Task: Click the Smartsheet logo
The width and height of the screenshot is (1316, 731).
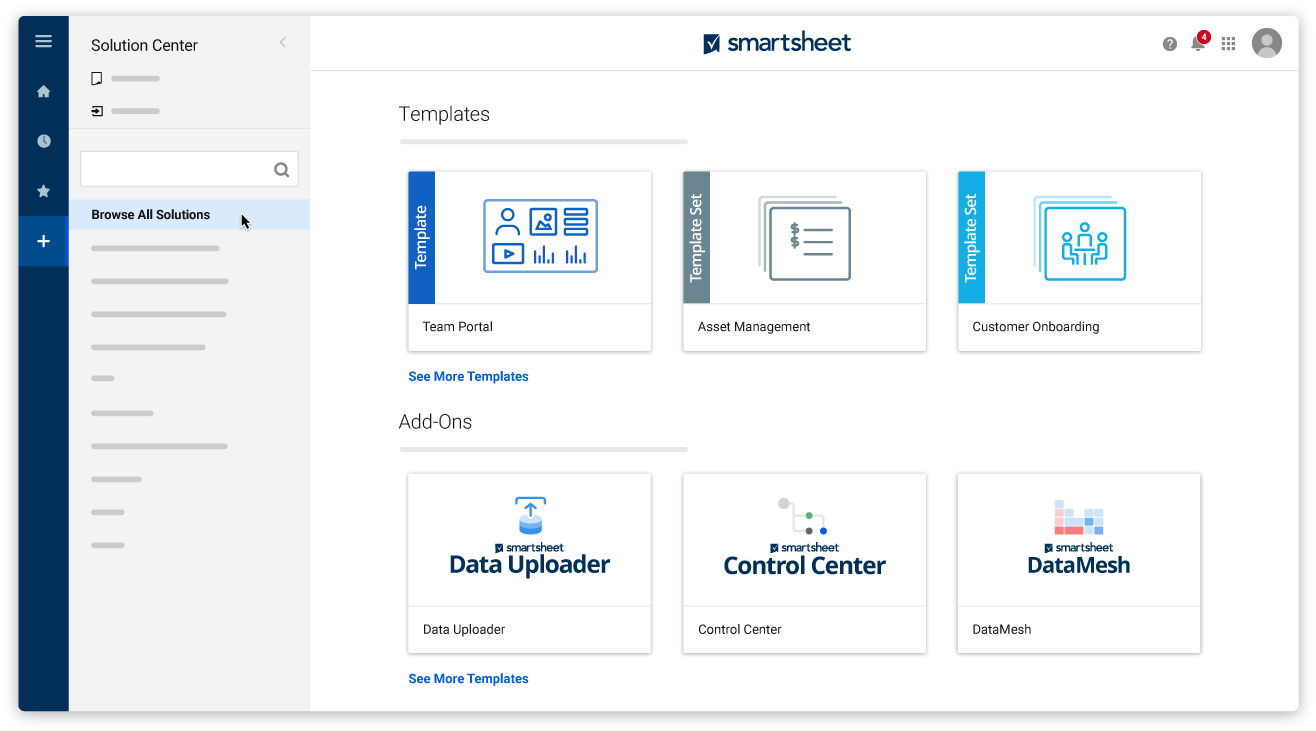Action: point(777,43)
